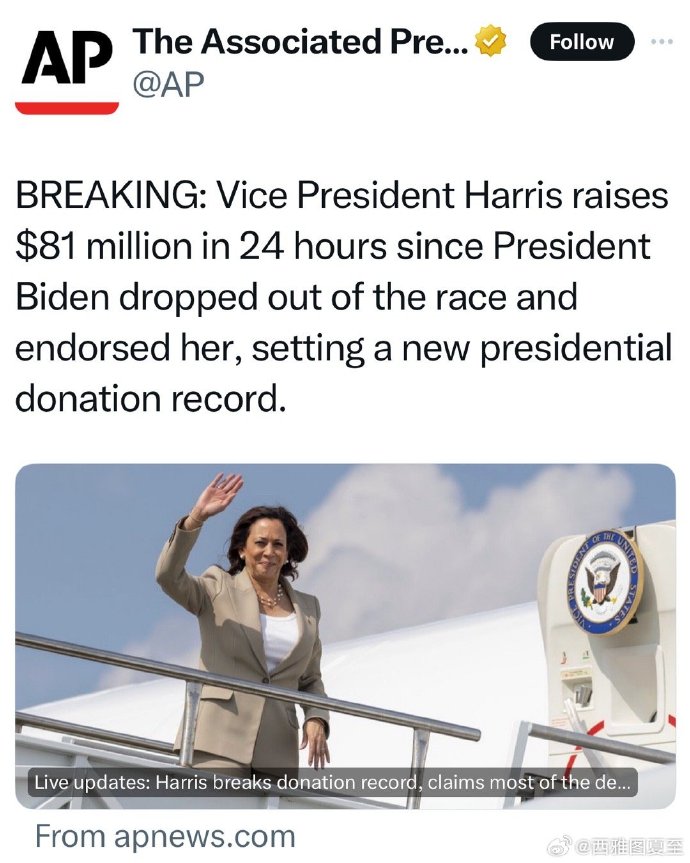The image size is (690, 863).
Task: Select the BREAKING tweet text body
Action: pyautogui.click(x=343, y=297)
